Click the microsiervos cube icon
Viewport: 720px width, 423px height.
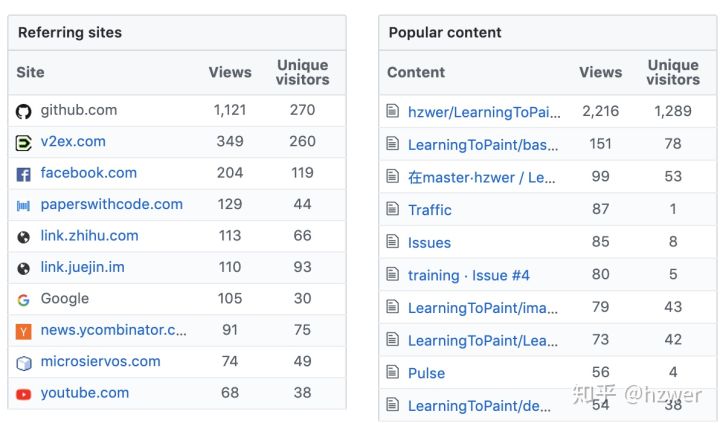point(24,362)
